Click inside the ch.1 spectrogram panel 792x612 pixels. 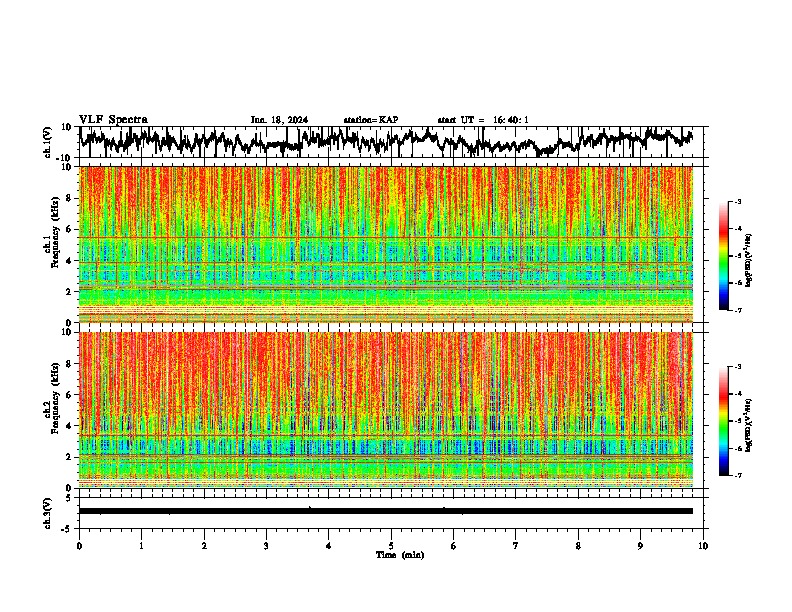coord(386,244)
